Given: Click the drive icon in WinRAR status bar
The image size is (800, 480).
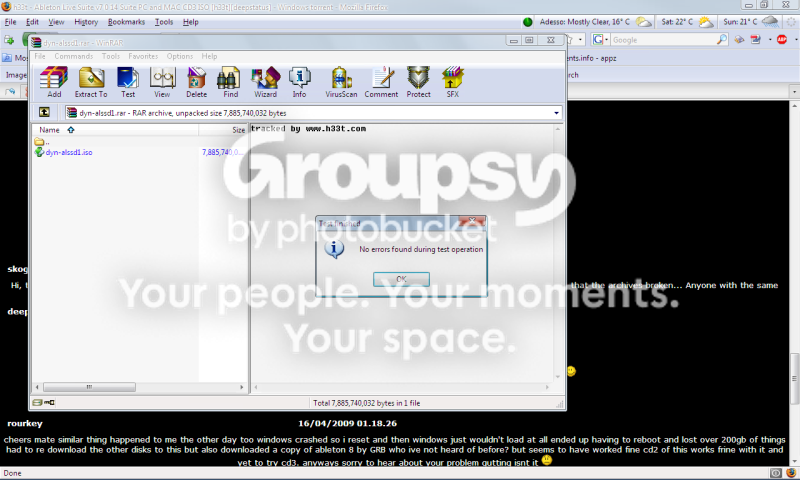Looking at the screenshot, I should click(37, 402).
